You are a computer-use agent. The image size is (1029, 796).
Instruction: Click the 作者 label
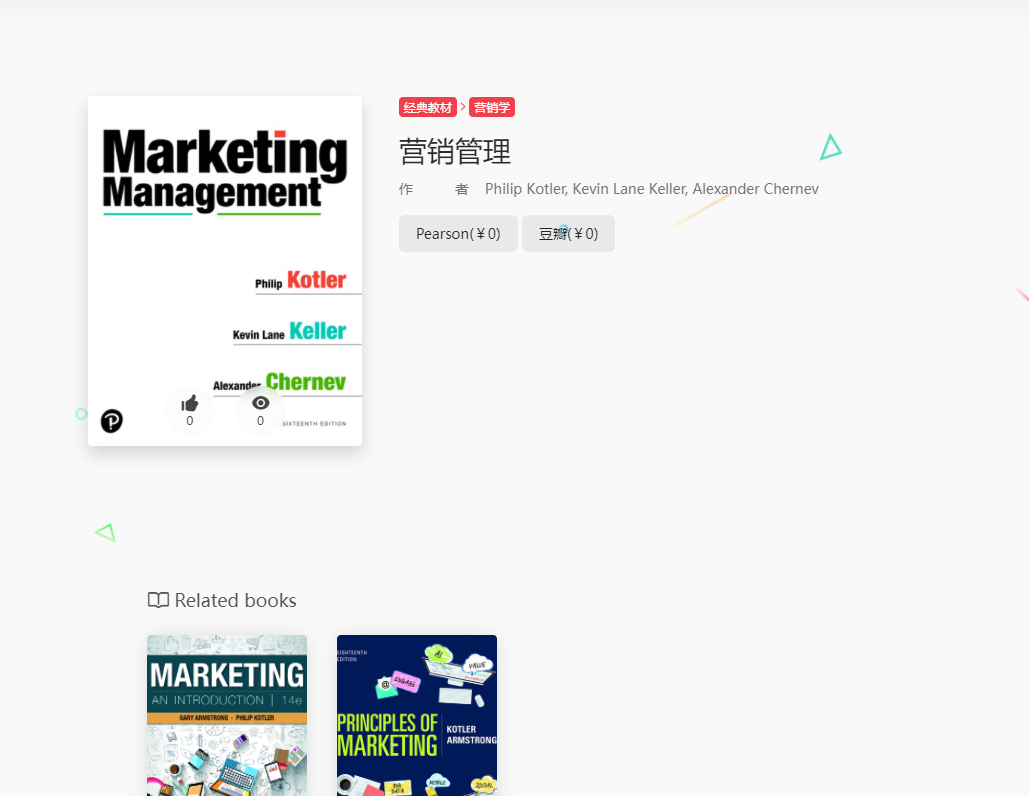point(434,189)
